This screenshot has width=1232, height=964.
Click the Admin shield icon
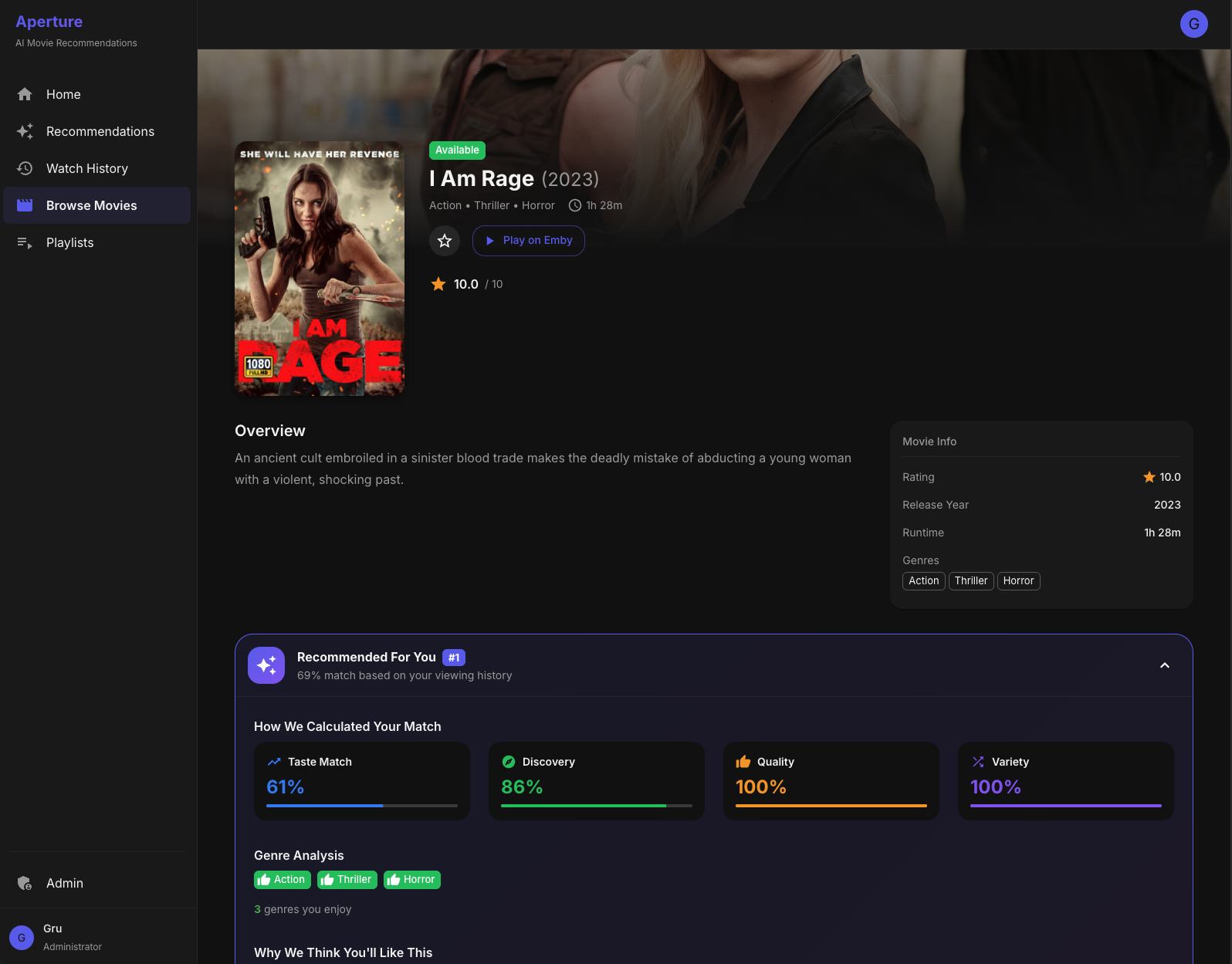(25, 883)
